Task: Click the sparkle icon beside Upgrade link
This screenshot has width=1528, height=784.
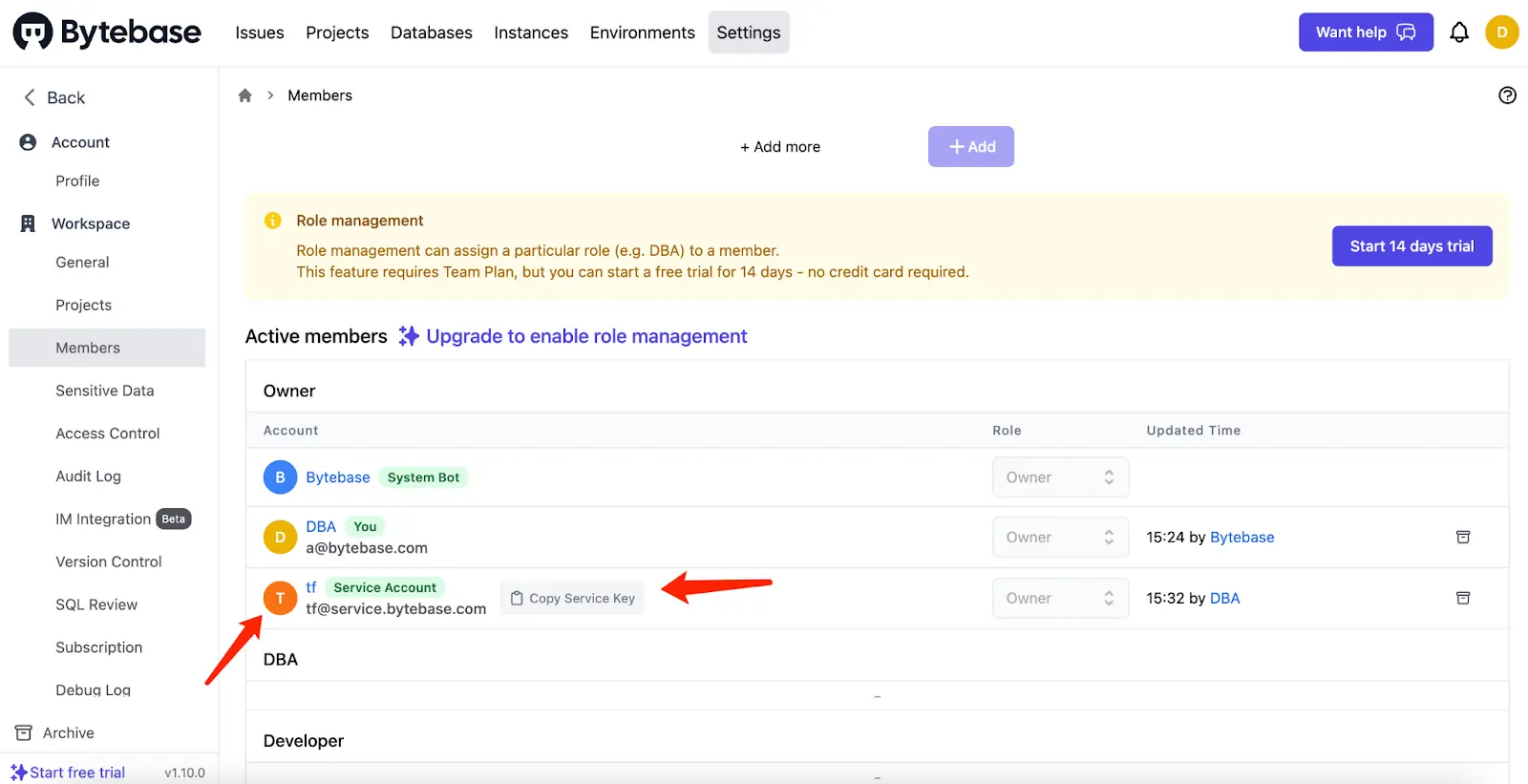Action: [x=409, y=336]
